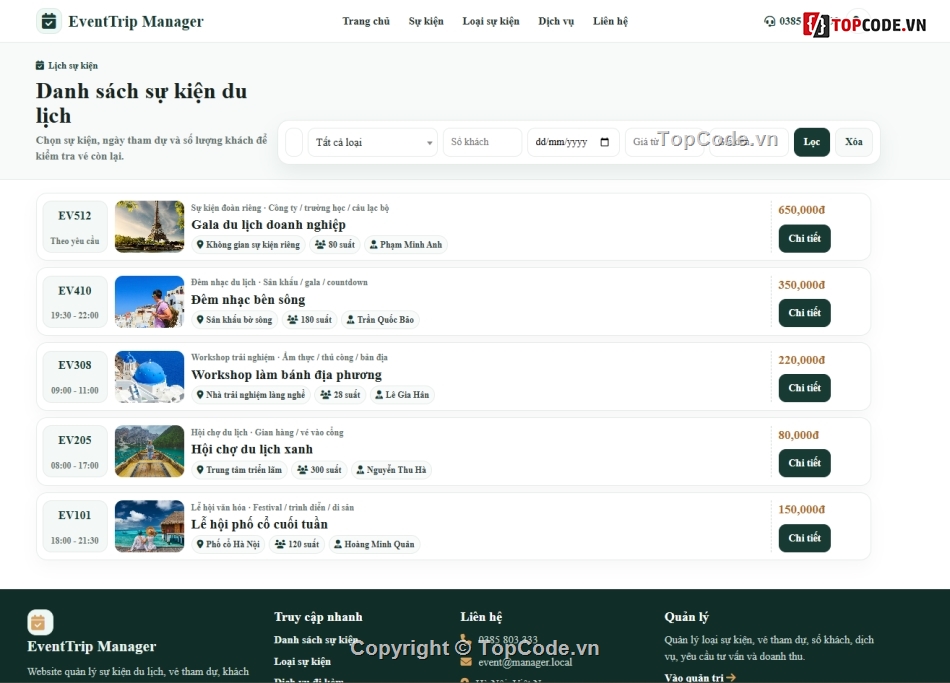Click location pin for Trung tâm triển lãm
This screenshot has width=950, height=683.
pyautogui.click(x=200, y=470)
